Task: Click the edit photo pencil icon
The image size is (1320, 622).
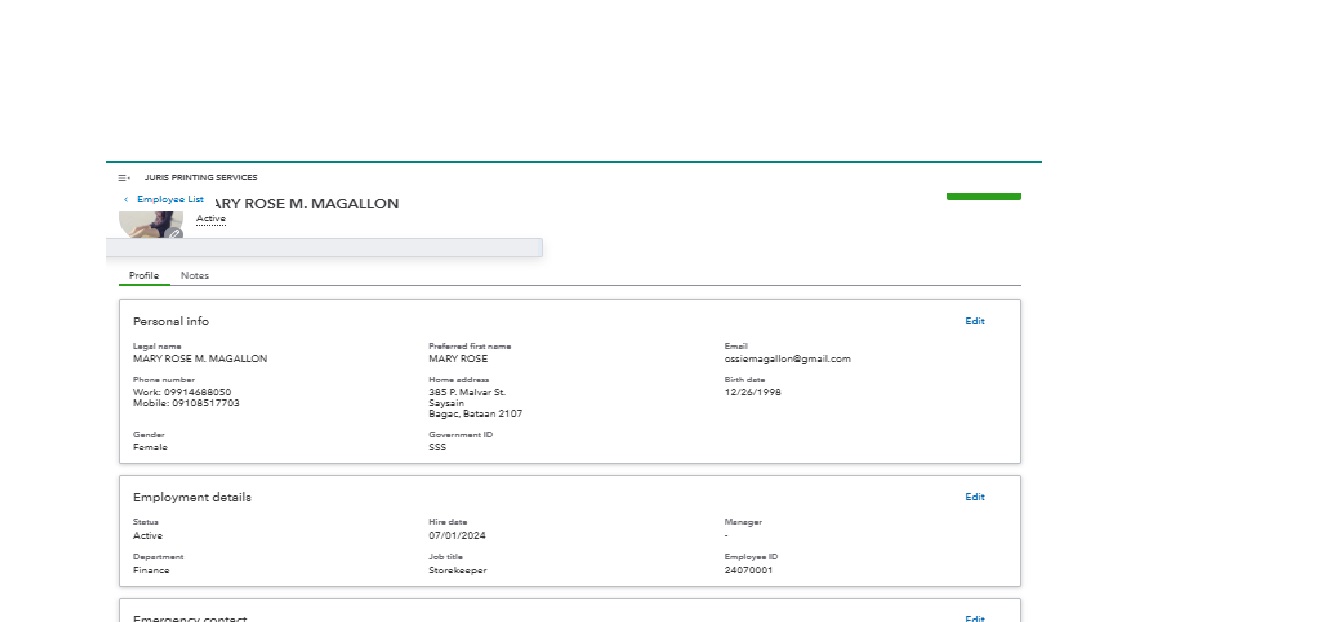Action: [x=174, y=233]
